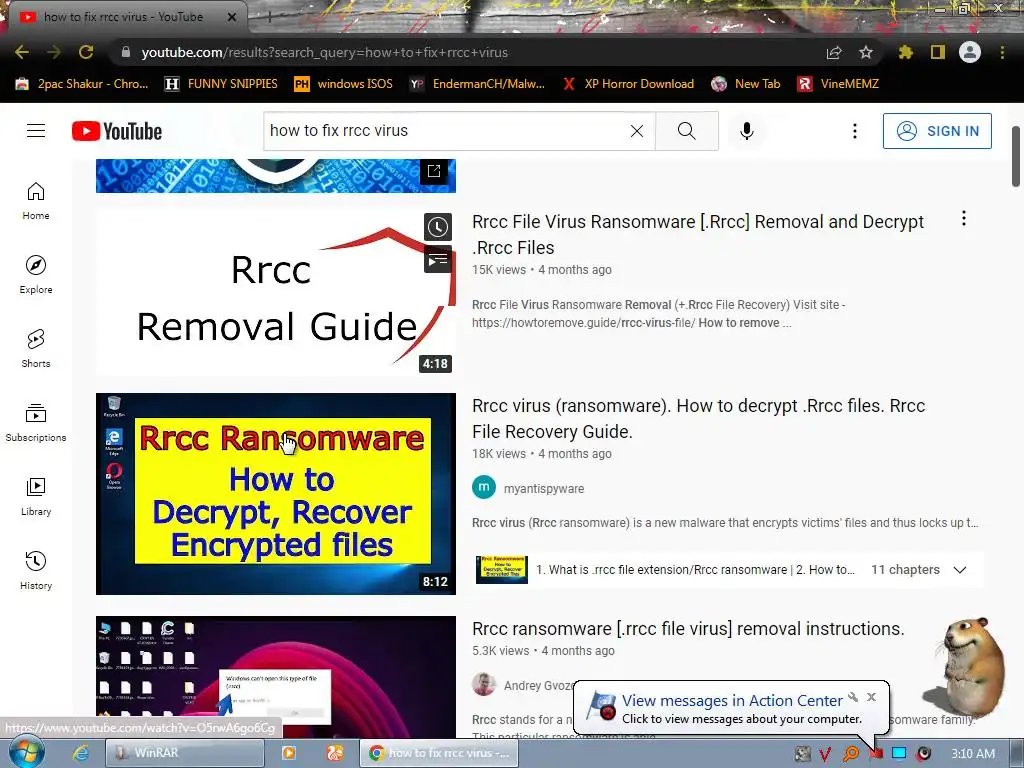Open the 2pac Shakur bookmark

point(82,84)
